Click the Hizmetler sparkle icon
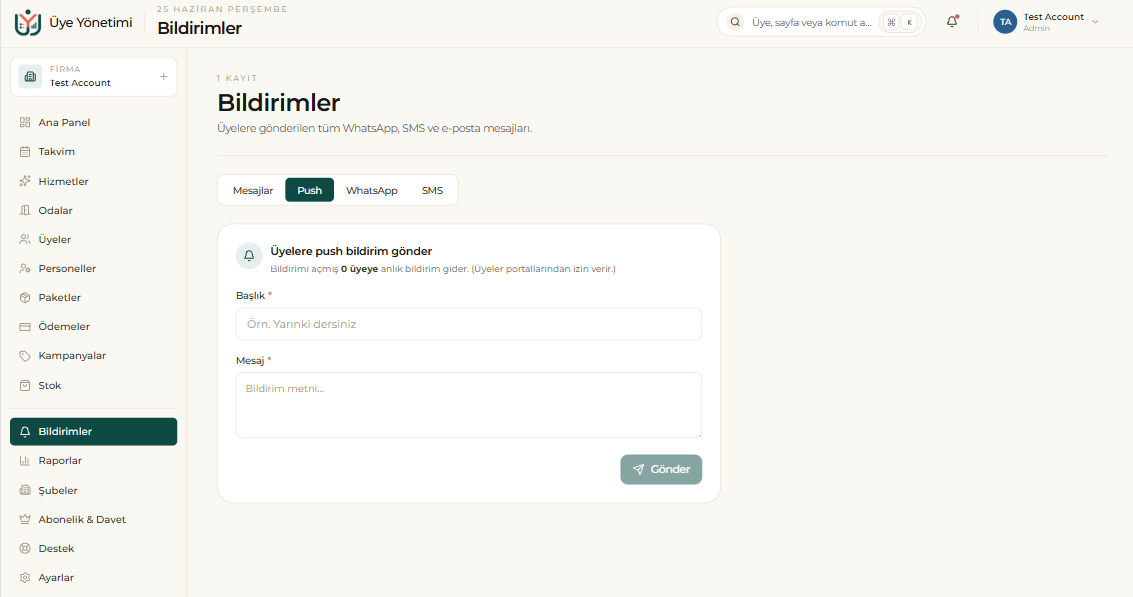 (25, 181)
